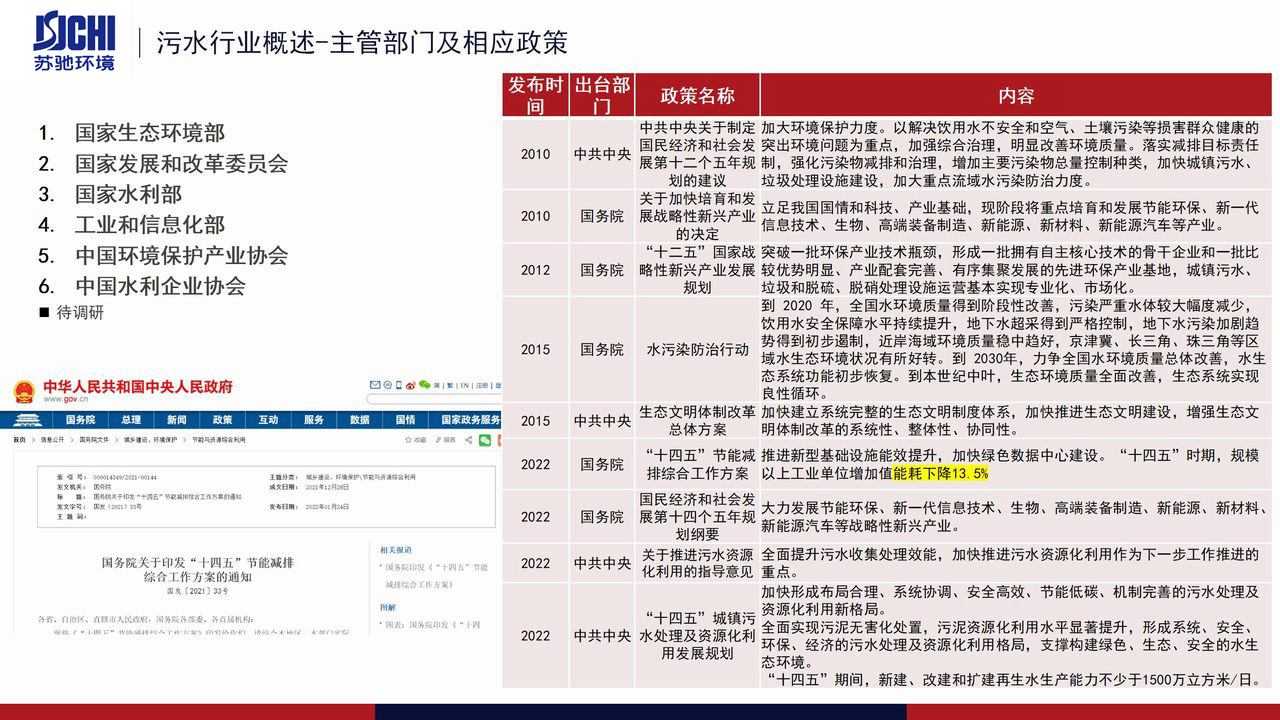Click the WeChat icon in gov.cn top bar
Viewport: 1280px width, 720px height.
point(425,385)
